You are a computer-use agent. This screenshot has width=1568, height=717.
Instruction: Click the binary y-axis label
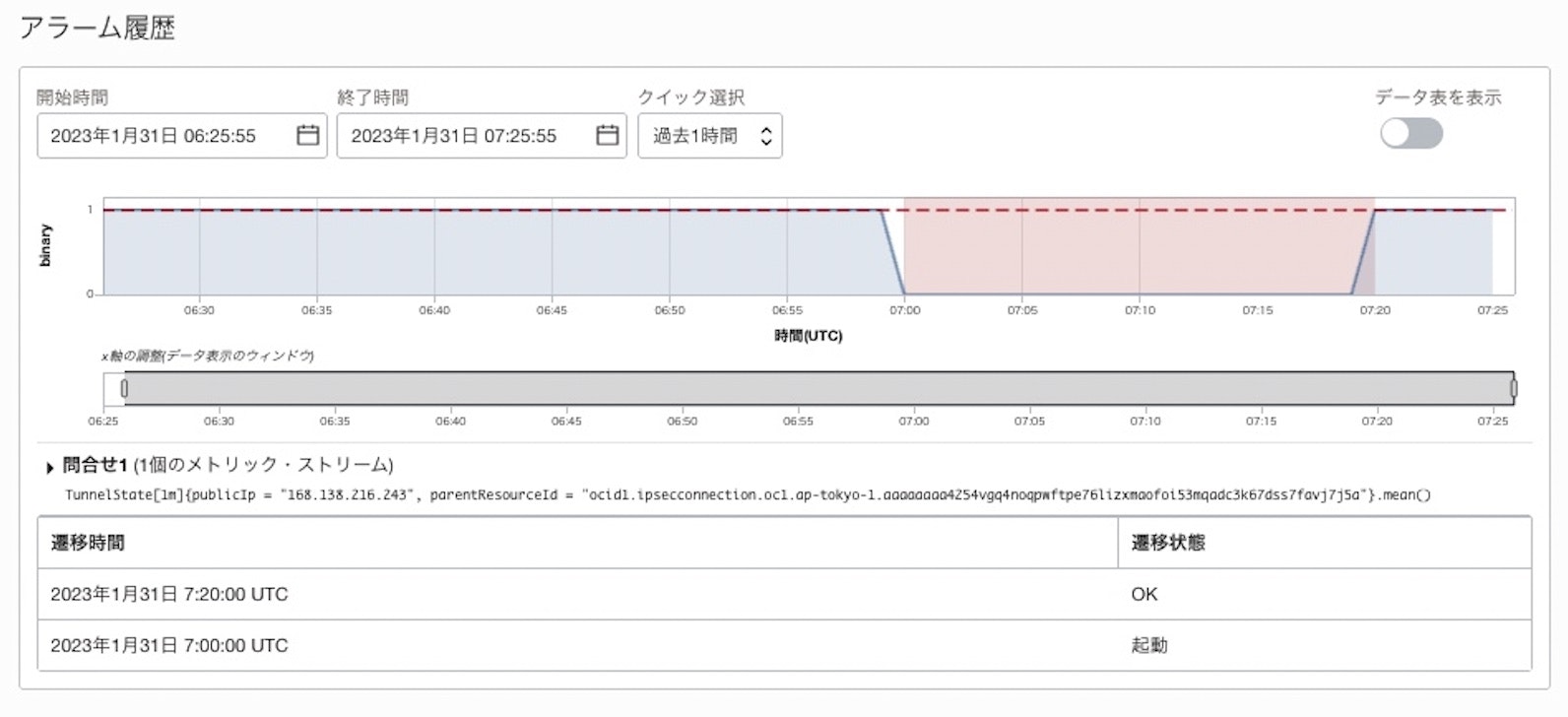[x=45, y=245]
